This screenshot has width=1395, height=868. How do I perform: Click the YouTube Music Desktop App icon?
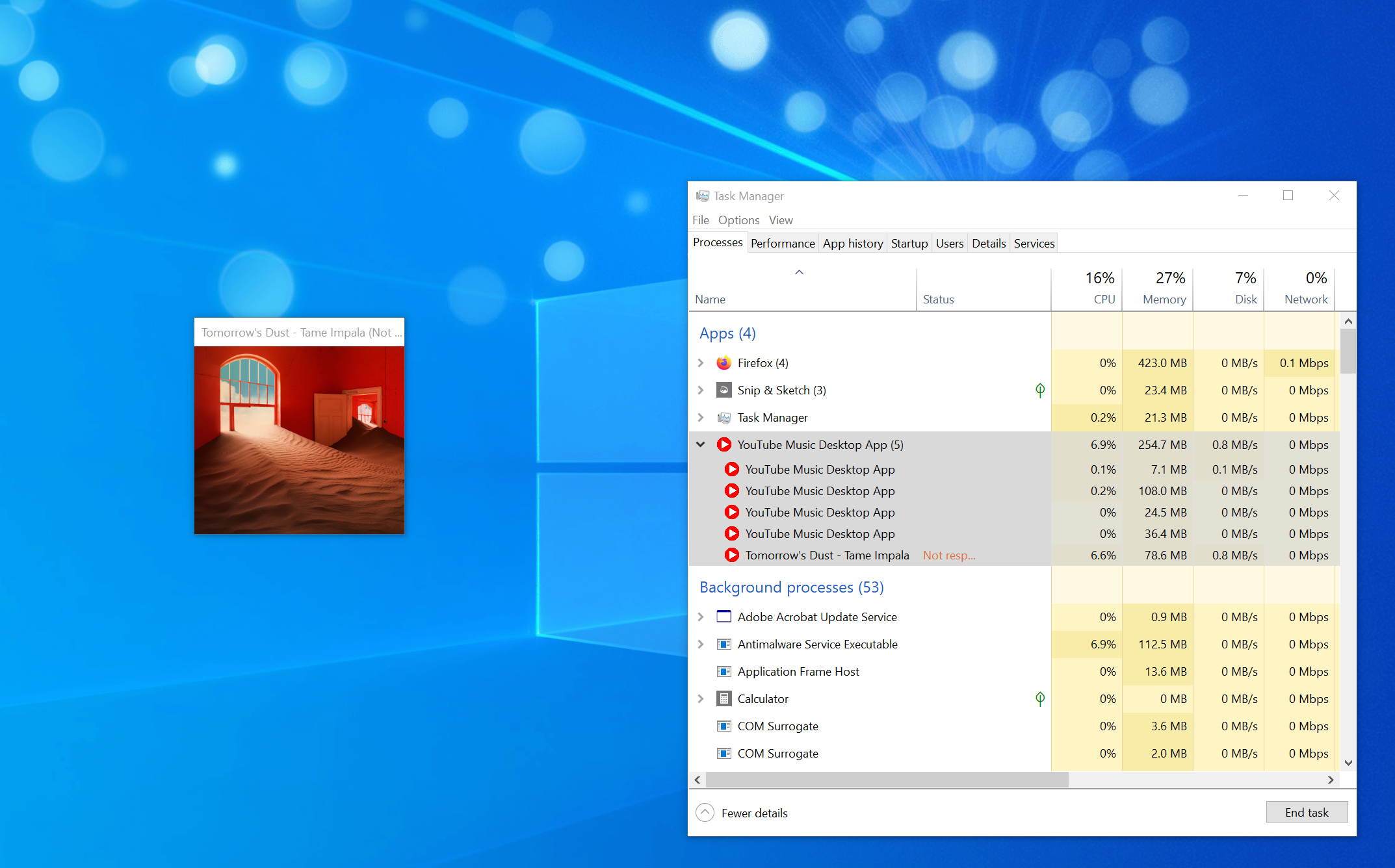(724, 444)
